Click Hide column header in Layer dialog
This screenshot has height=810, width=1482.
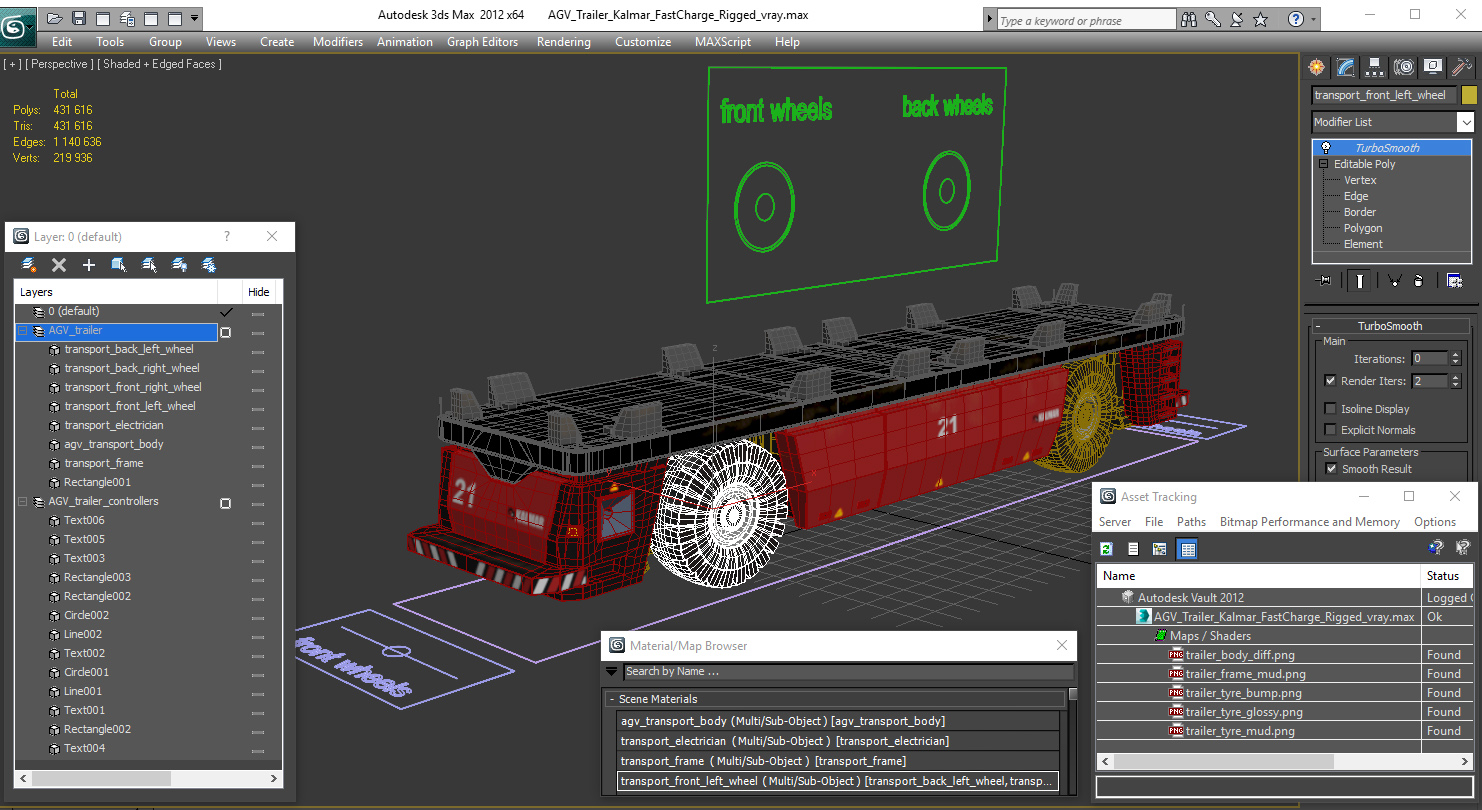pyautogui.click(x=259, y=292)
